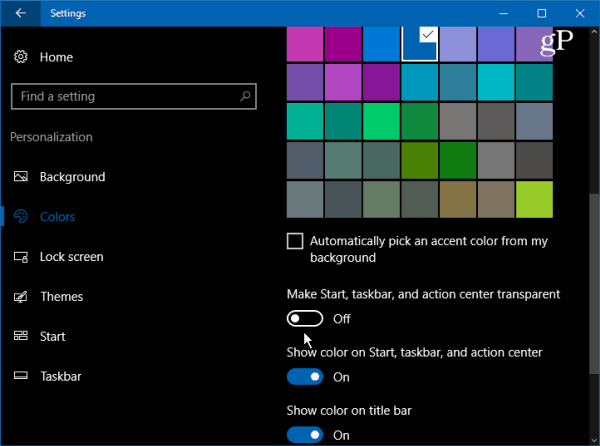This screenshot has width=600, height=446.
Task: Maximize the Settings window
Action: click(541, 13)
